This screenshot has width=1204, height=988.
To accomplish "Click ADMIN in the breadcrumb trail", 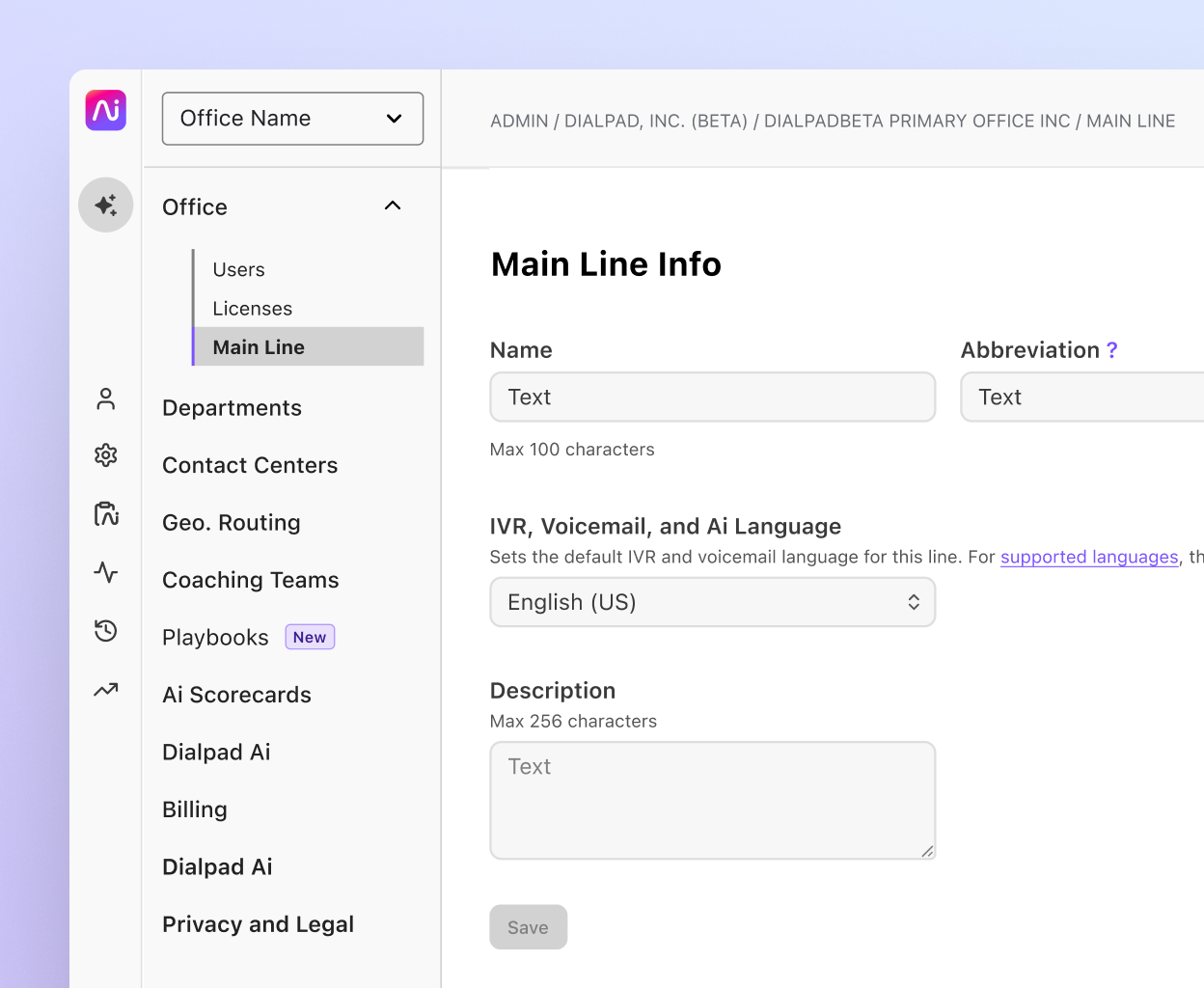I will 520,121.
